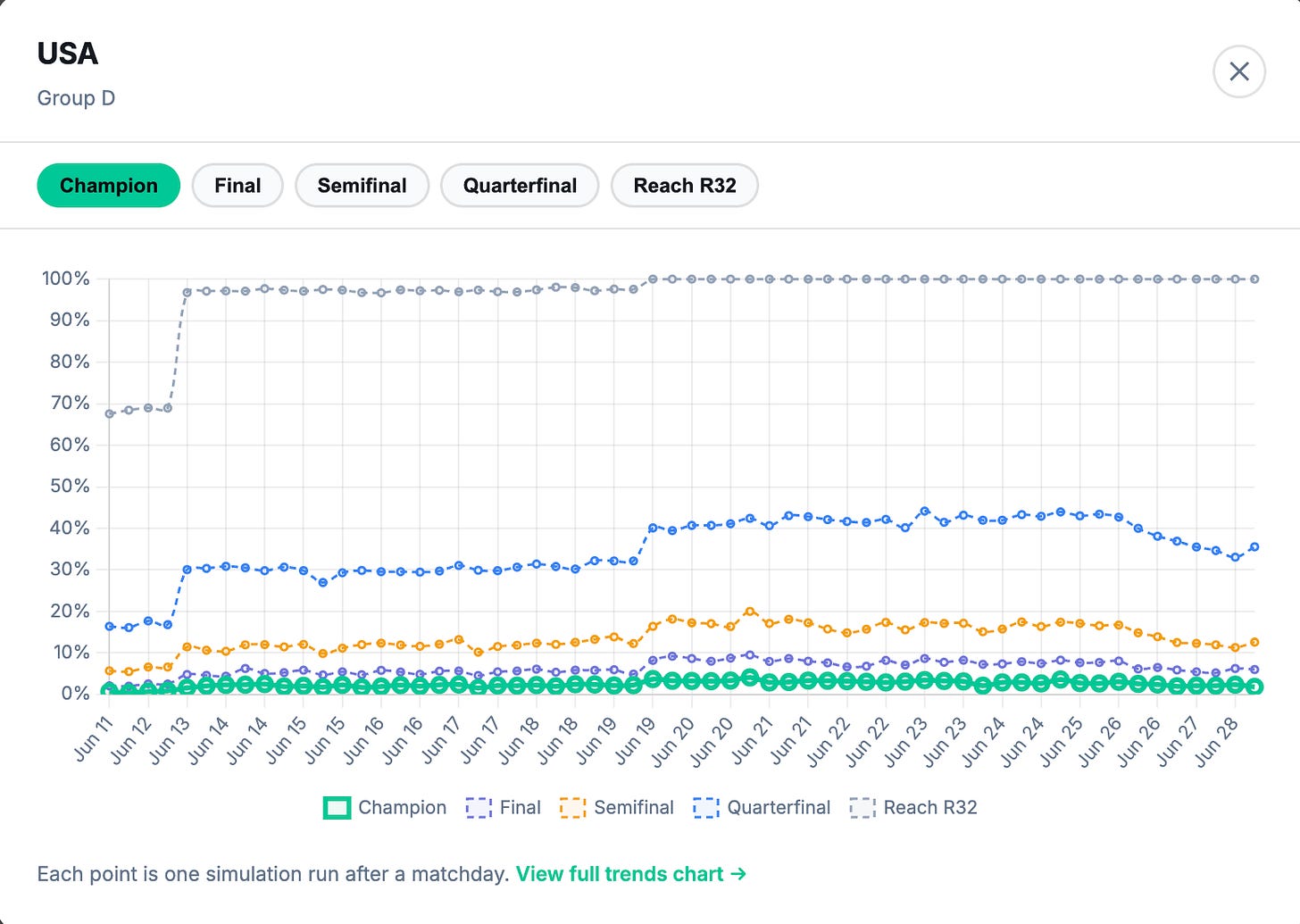Viewport: 1300px width, 924px height.
Task: Click the last Quarterfinal data point on the right
Action: pos(1254,546)
